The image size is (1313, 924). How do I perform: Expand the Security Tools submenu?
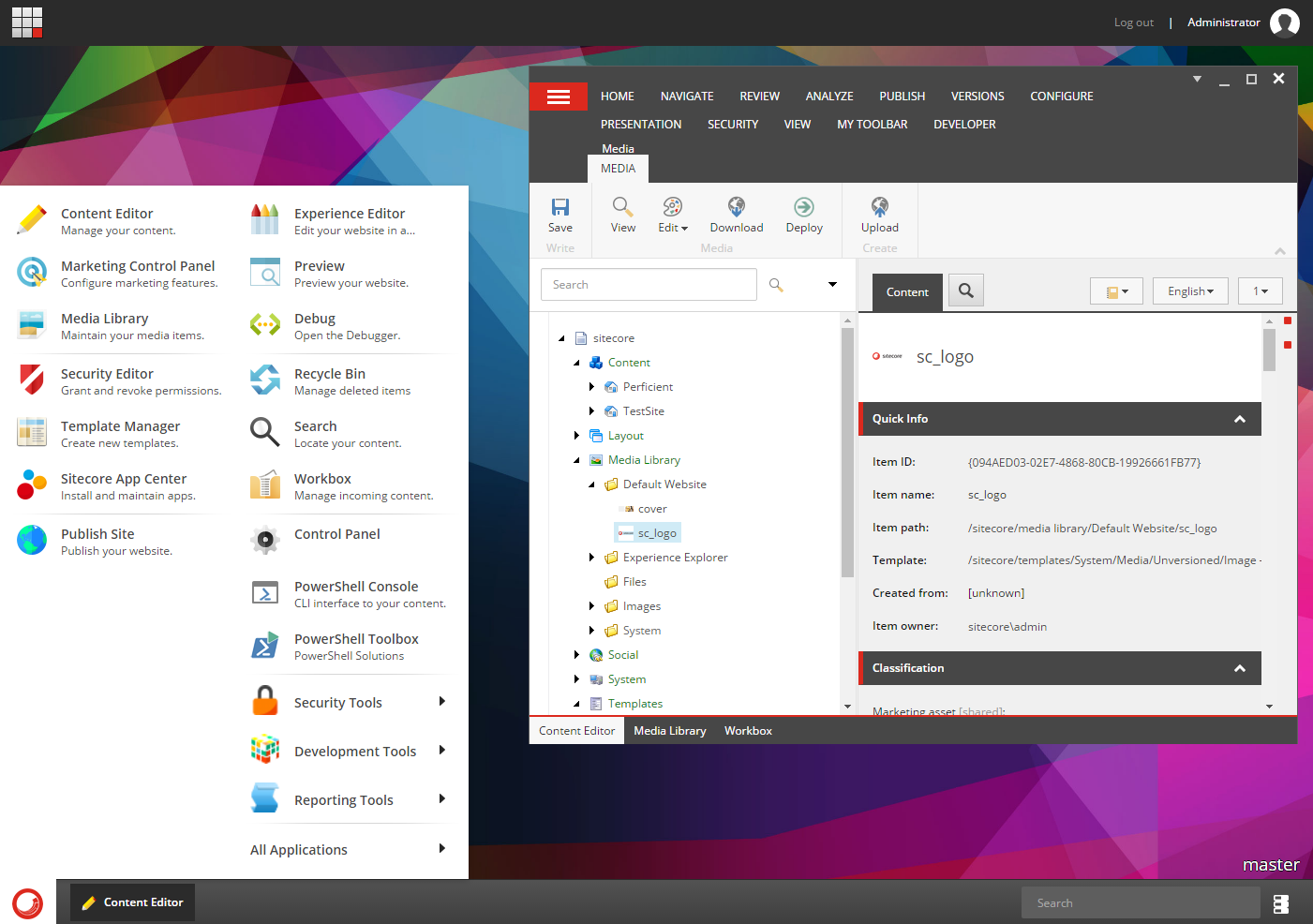[442, 702]
